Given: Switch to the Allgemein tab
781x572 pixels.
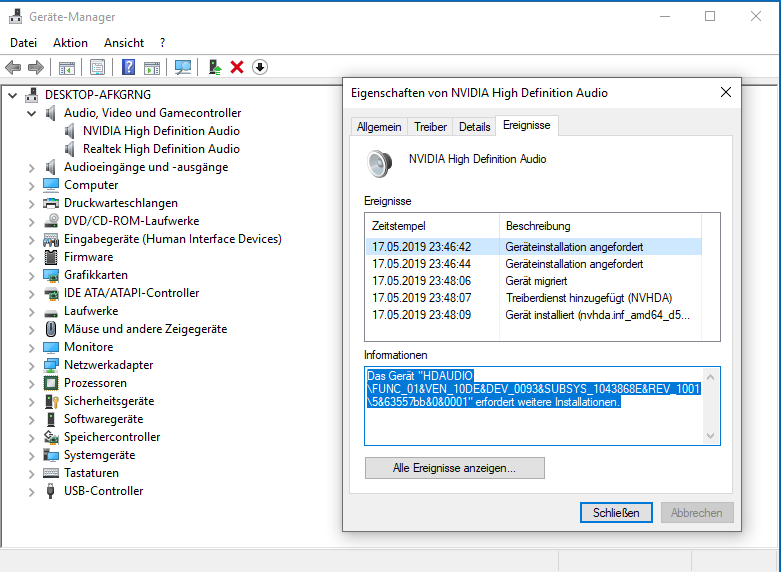Looking at the screenshot, I should click(379, 127).
